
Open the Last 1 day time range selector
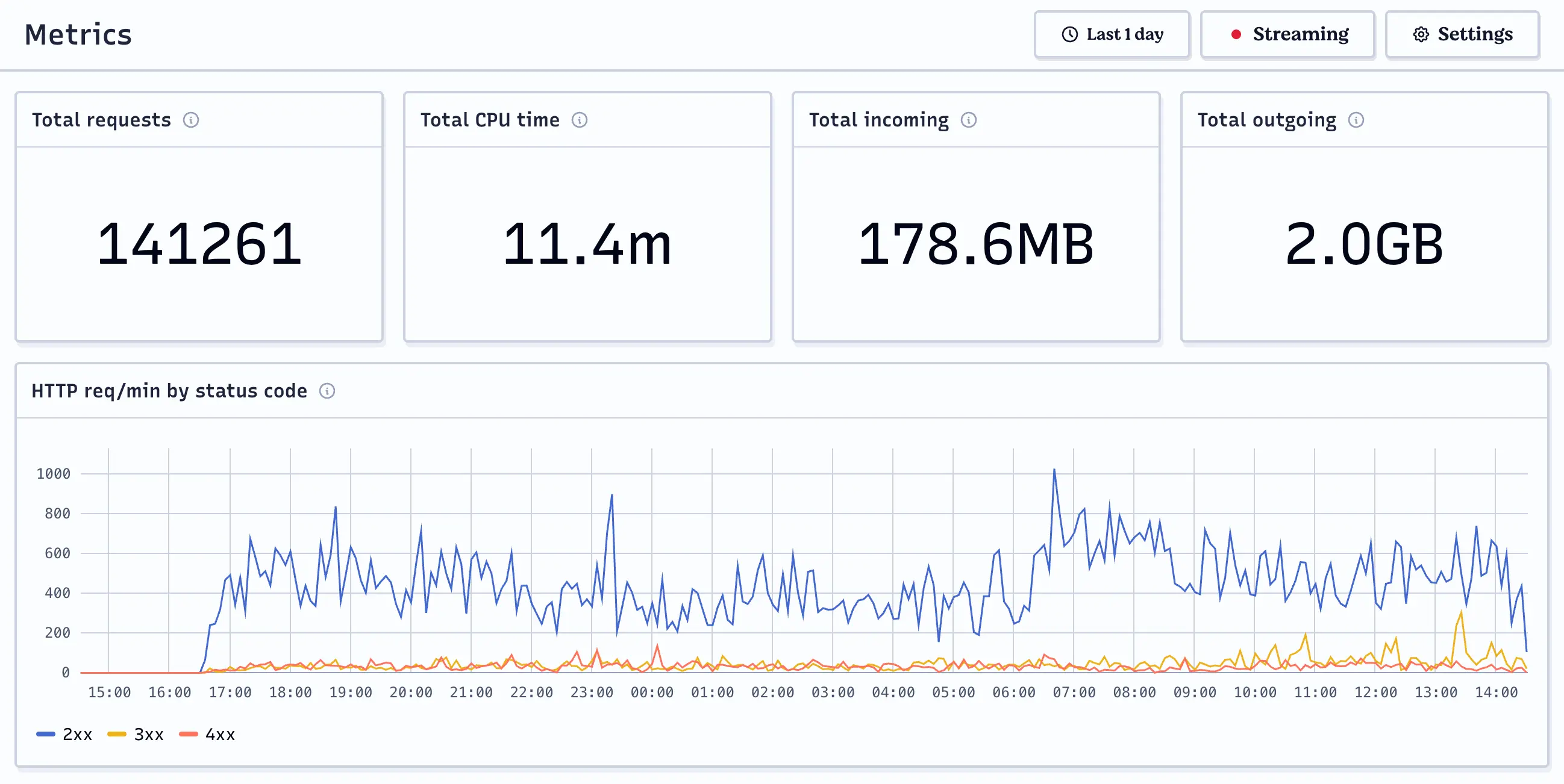tap(1112, 34)
